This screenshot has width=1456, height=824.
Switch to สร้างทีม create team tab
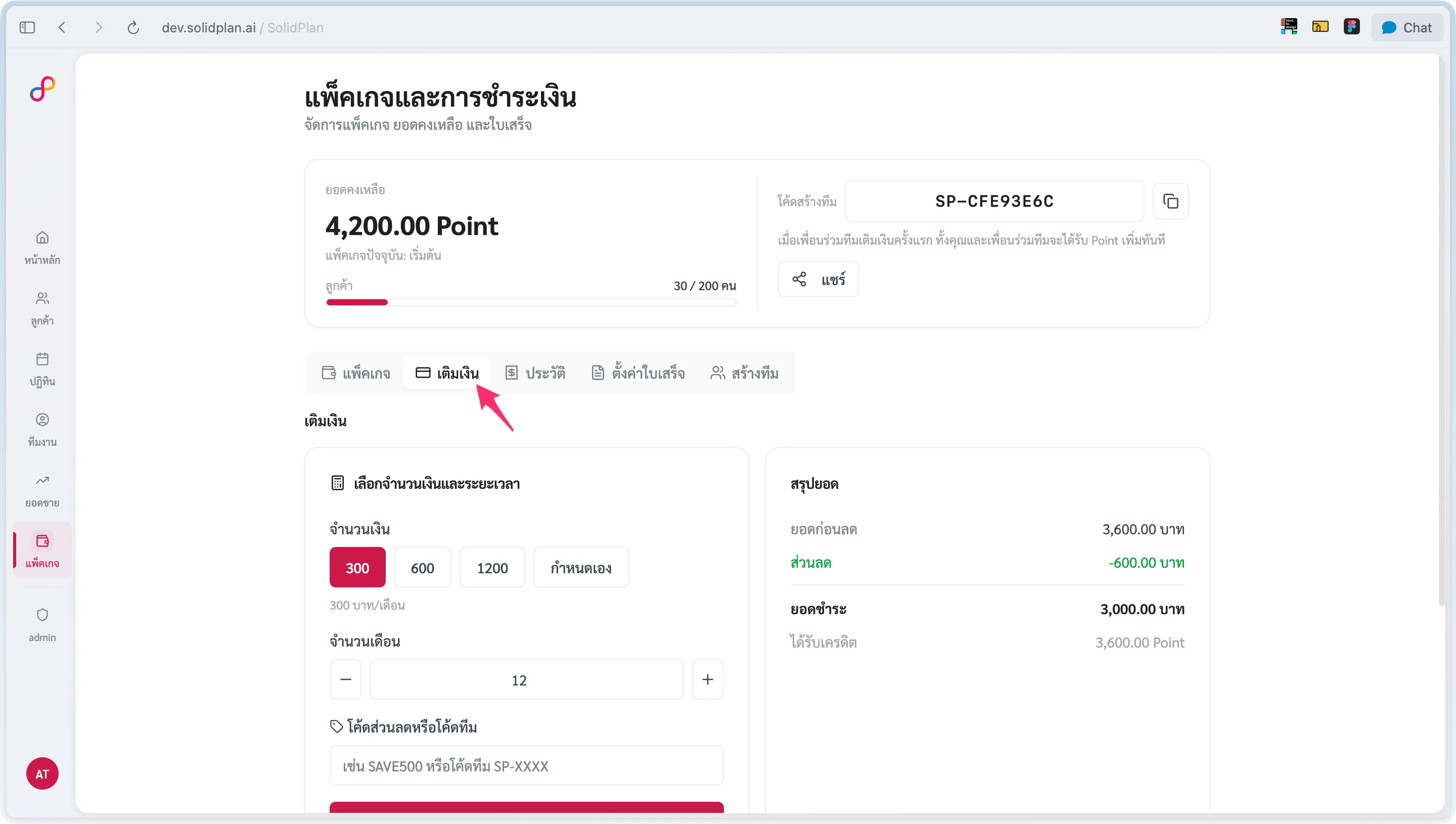[x=744, y=373]
